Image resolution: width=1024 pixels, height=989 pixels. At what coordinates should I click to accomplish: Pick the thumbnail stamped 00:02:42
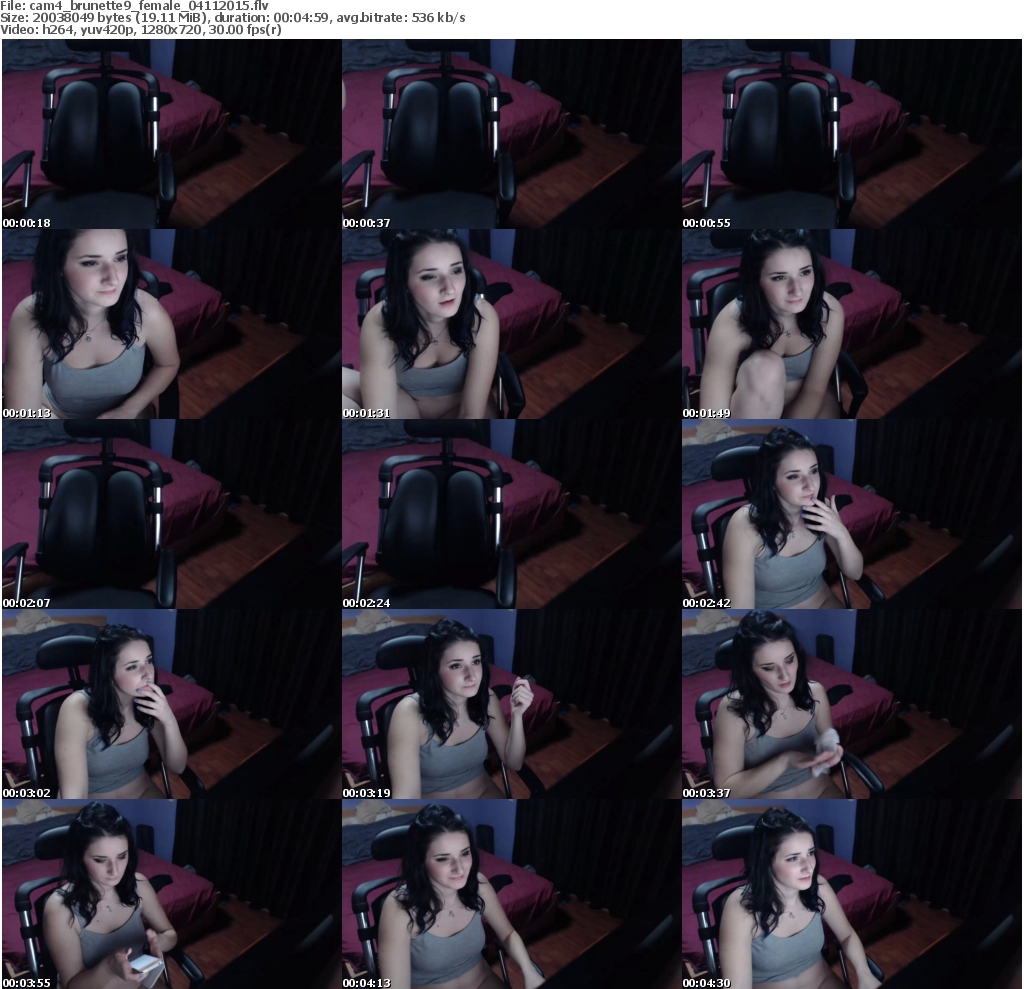852,514
